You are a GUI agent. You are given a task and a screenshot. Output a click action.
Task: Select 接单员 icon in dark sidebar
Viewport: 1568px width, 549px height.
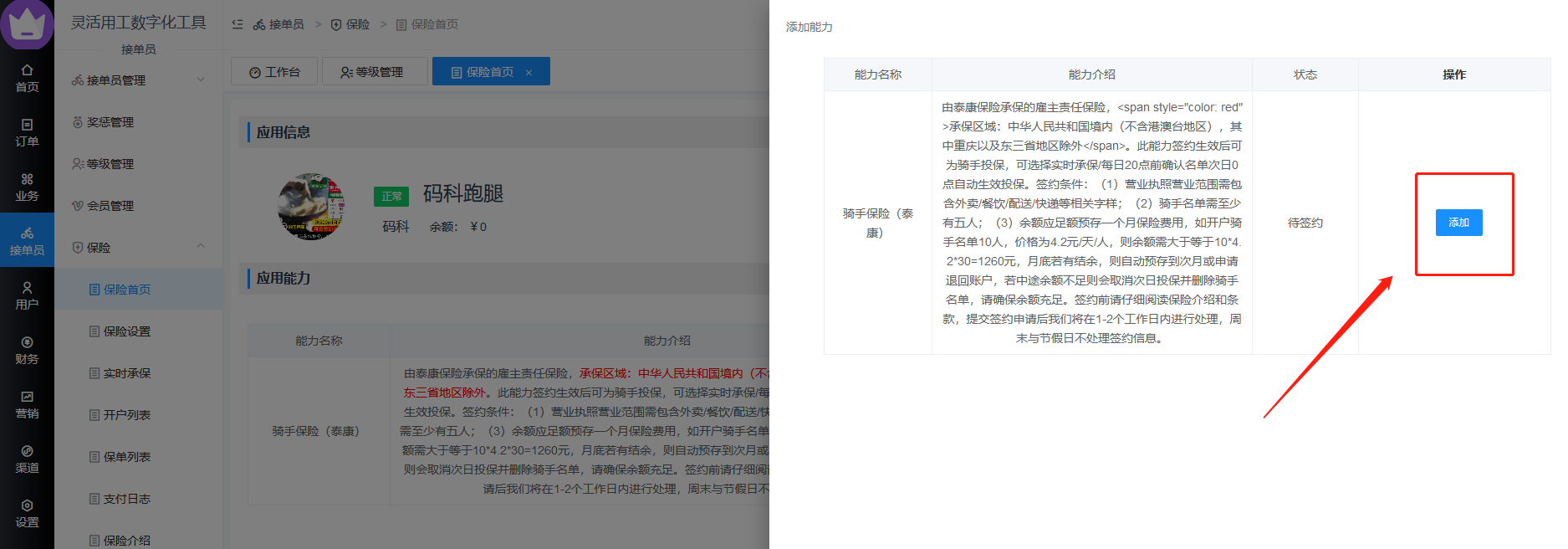pyautogui.click(x=27, y=241)
